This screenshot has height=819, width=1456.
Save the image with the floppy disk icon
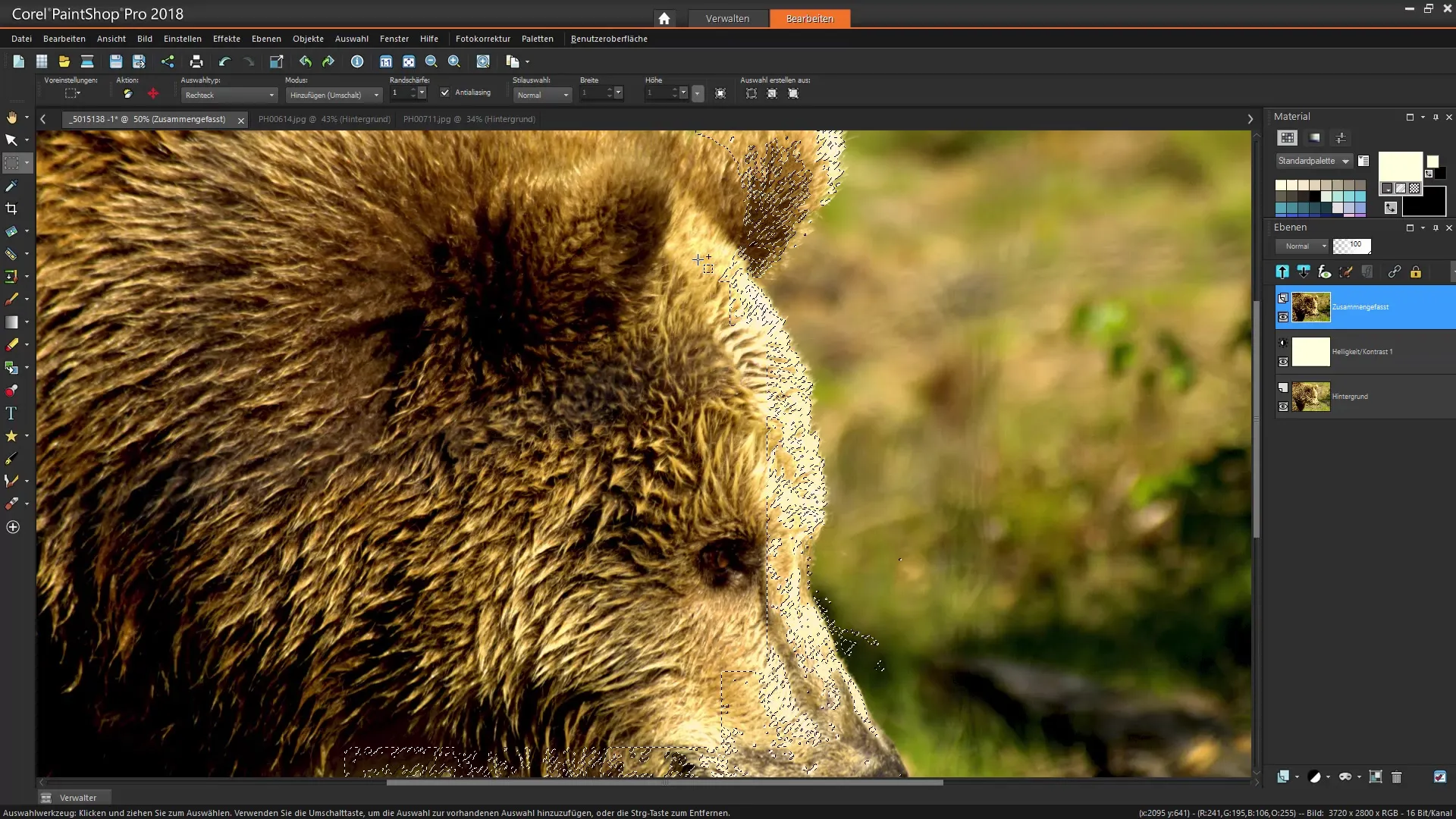coord(116,61)
